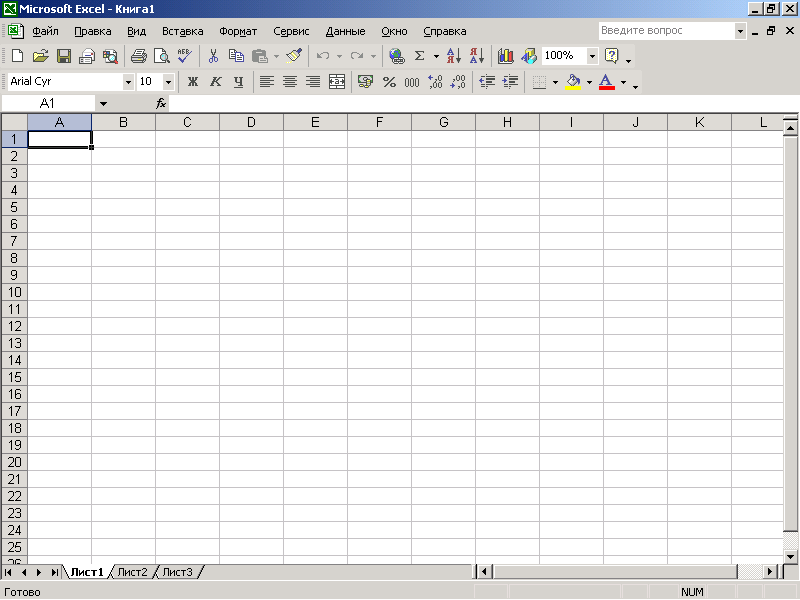This screenshot has height=600, width=800.
Task: Select the Format Painter brush
Action: [x=294, y=56]
